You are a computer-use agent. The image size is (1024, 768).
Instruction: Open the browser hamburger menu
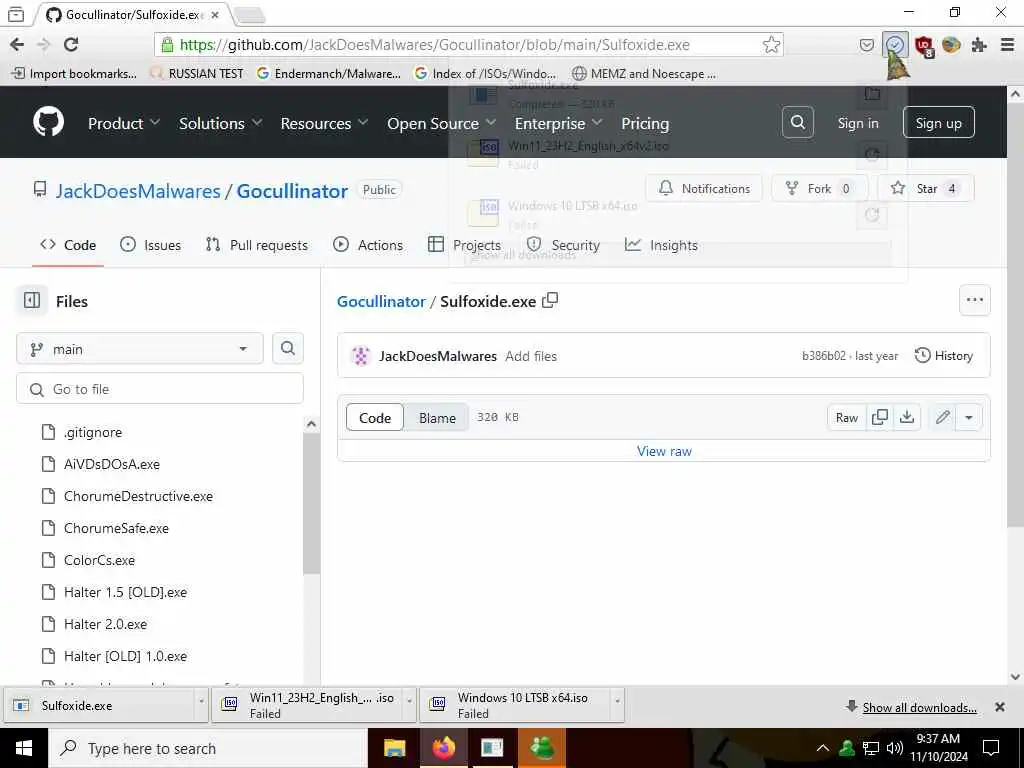pyautogui.click(x=1008, y=44)
